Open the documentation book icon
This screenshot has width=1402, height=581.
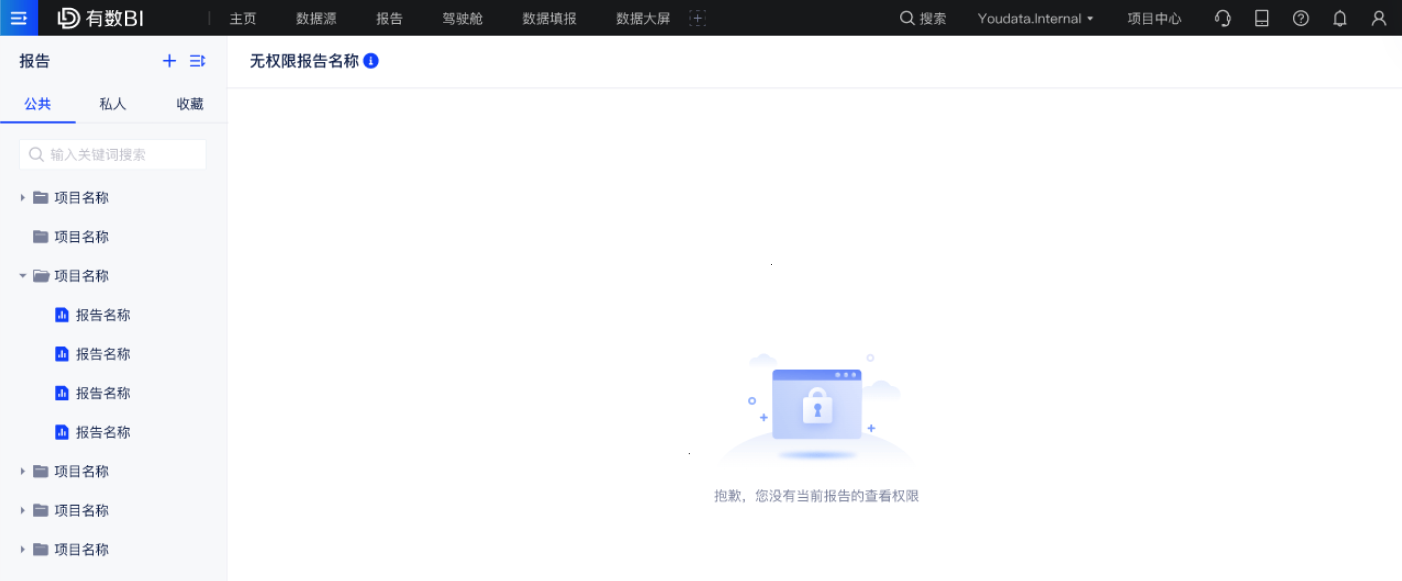click(1262, 18)
